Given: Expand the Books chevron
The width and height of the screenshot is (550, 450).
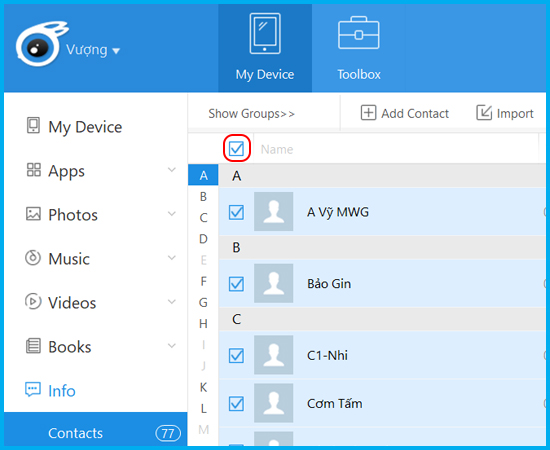Looking at the screenshot, I should coord(172,346).
